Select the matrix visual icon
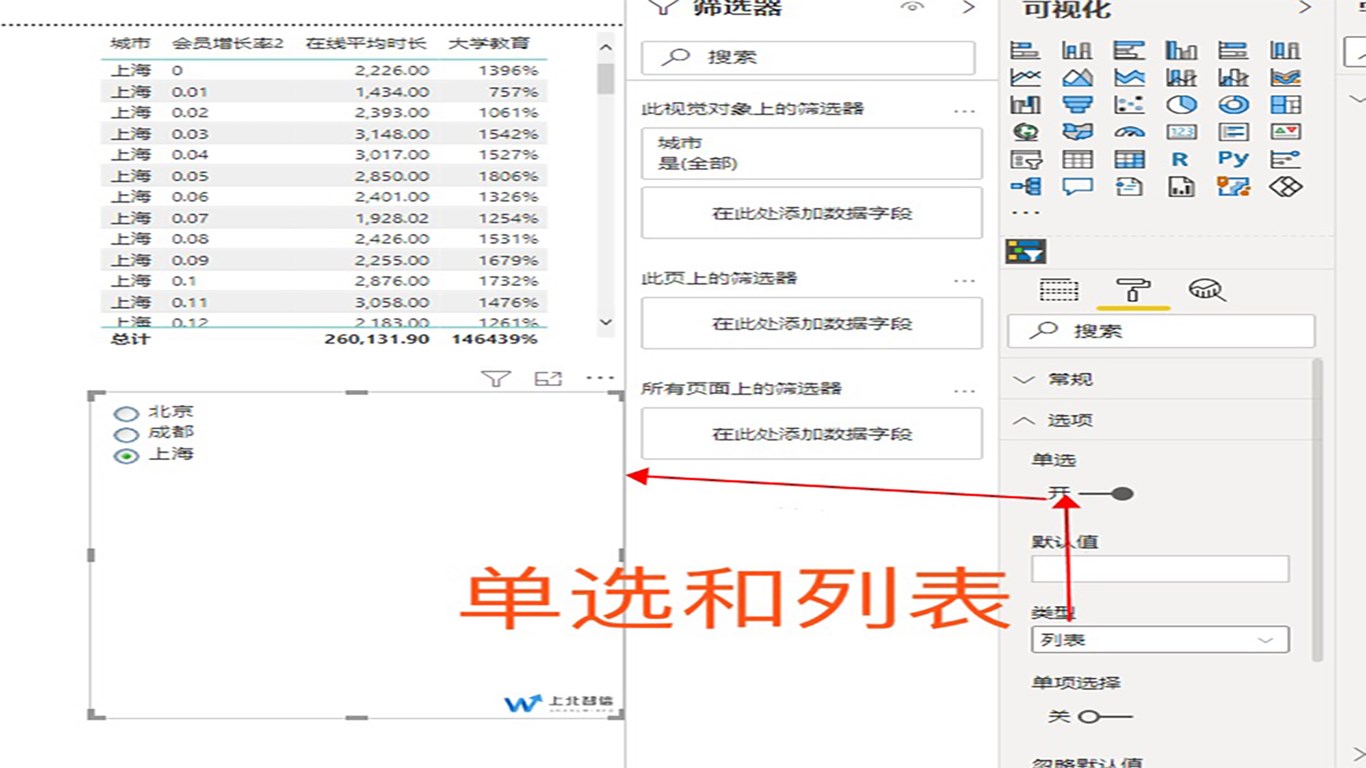The width and height of the screenshot is (1366, 768). [x=1129, y=159]
